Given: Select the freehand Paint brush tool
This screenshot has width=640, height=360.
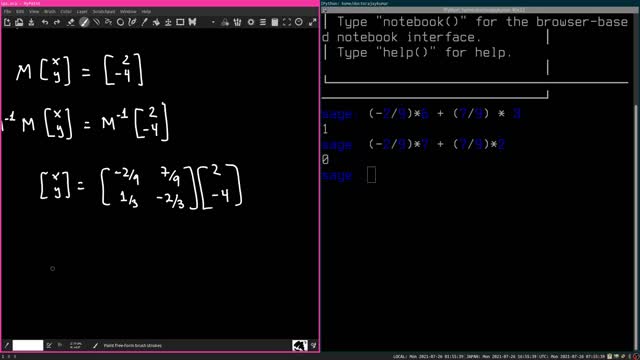Looking at the screenshot, I should pos(84,22).
